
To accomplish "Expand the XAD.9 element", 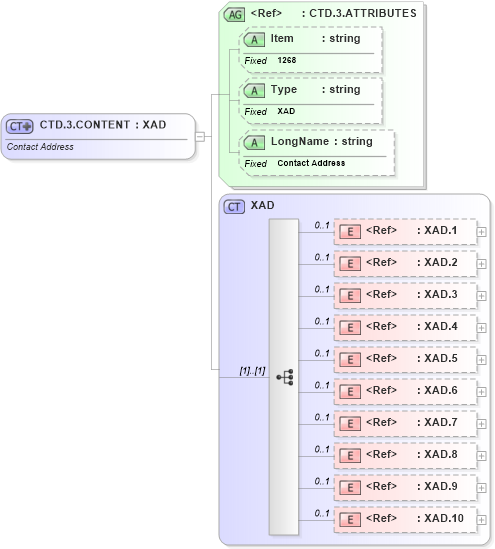I will click(481, 488).
